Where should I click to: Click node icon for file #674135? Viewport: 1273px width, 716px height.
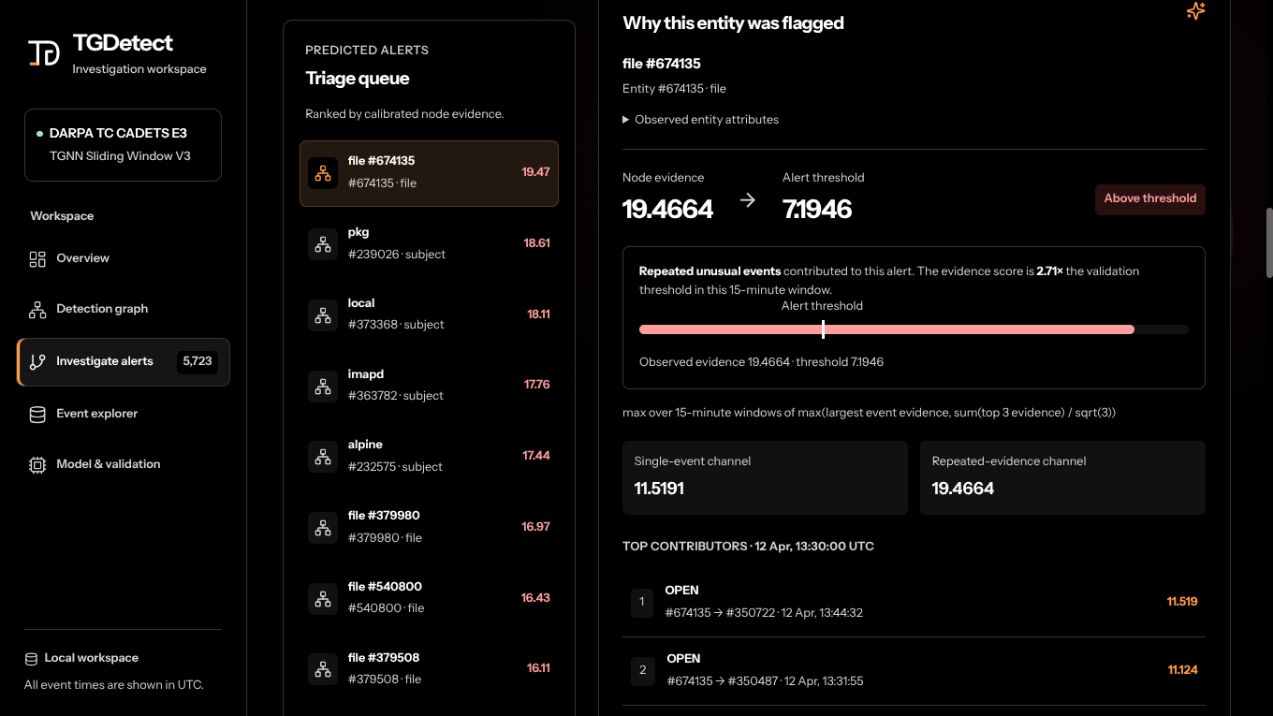click(322, 173)
